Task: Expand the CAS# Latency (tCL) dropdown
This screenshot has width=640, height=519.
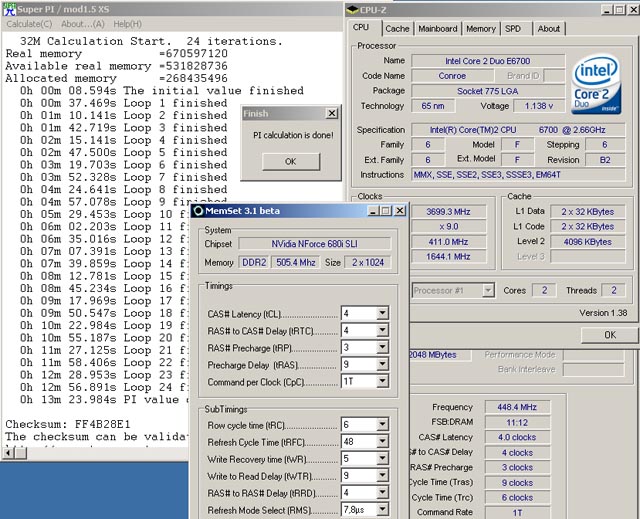Action: [x=382, y=313]
